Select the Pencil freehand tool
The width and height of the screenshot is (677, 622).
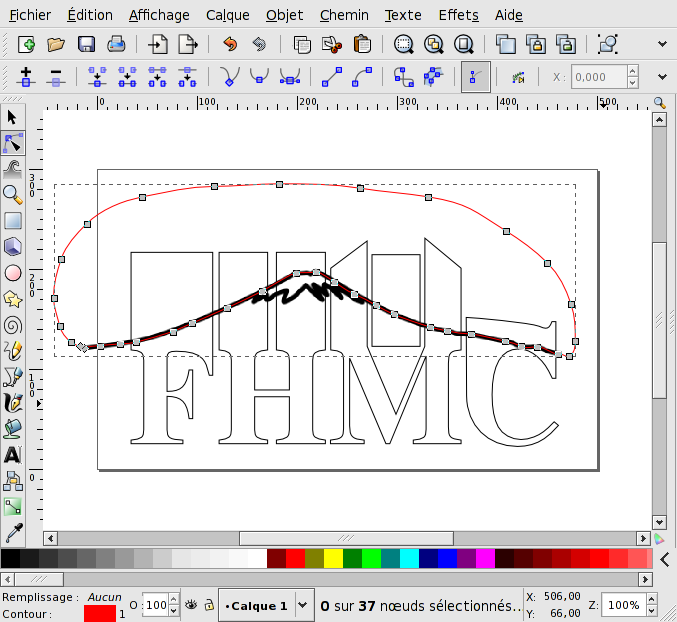click(x=13, y=351)
